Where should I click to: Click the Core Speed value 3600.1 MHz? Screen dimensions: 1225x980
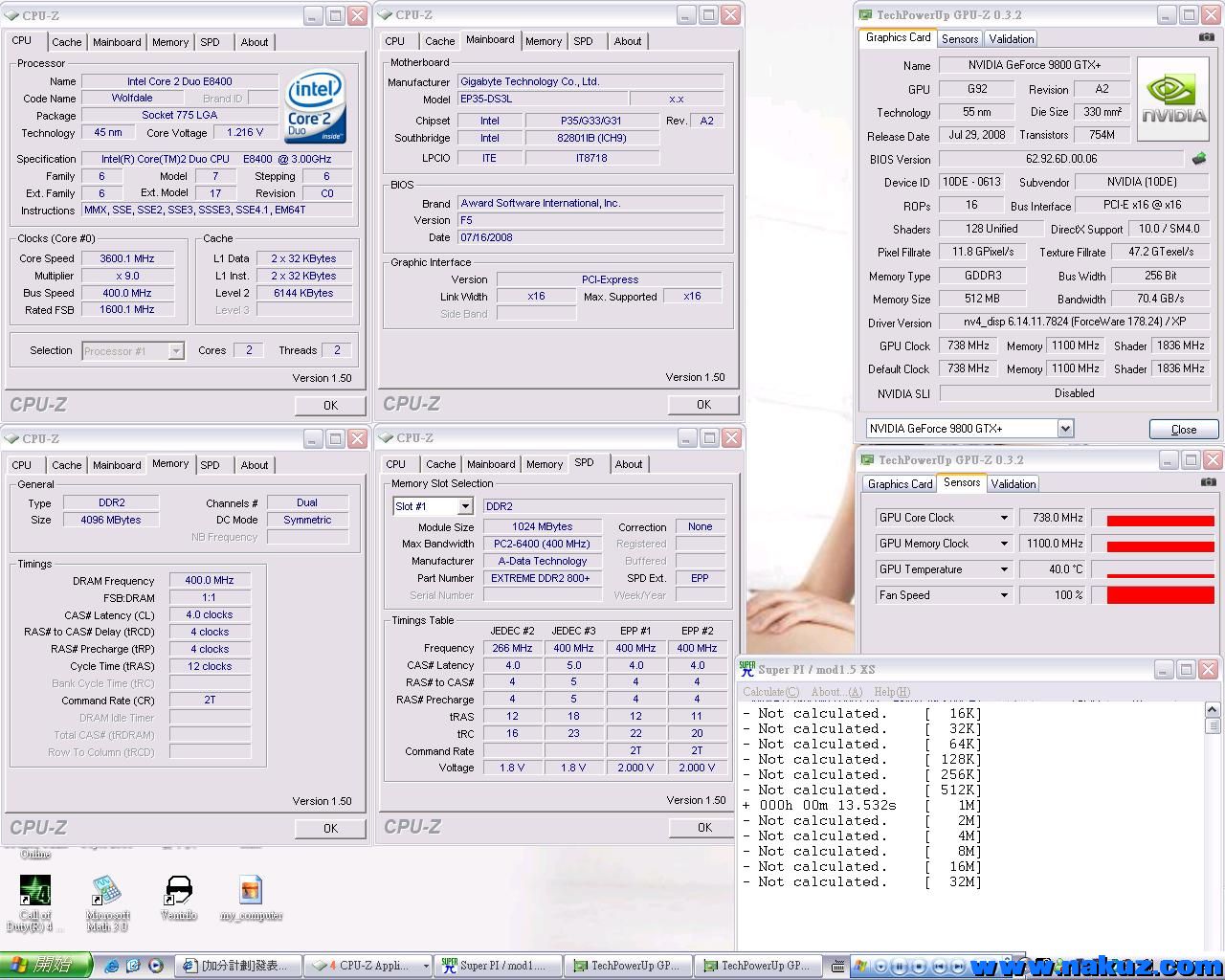127,258
